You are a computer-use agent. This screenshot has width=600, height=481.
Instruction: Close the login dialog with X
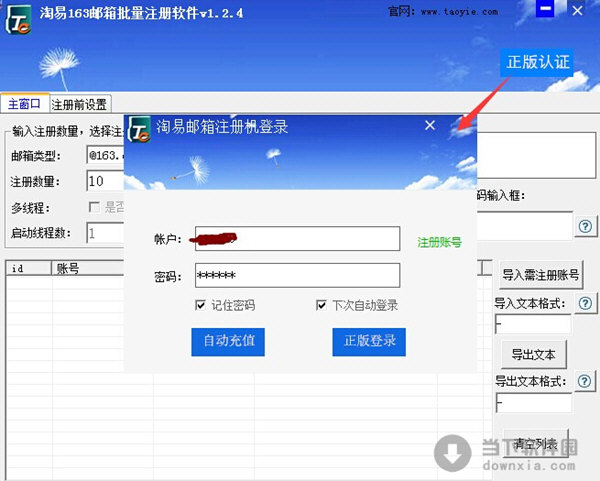point(430,125)
